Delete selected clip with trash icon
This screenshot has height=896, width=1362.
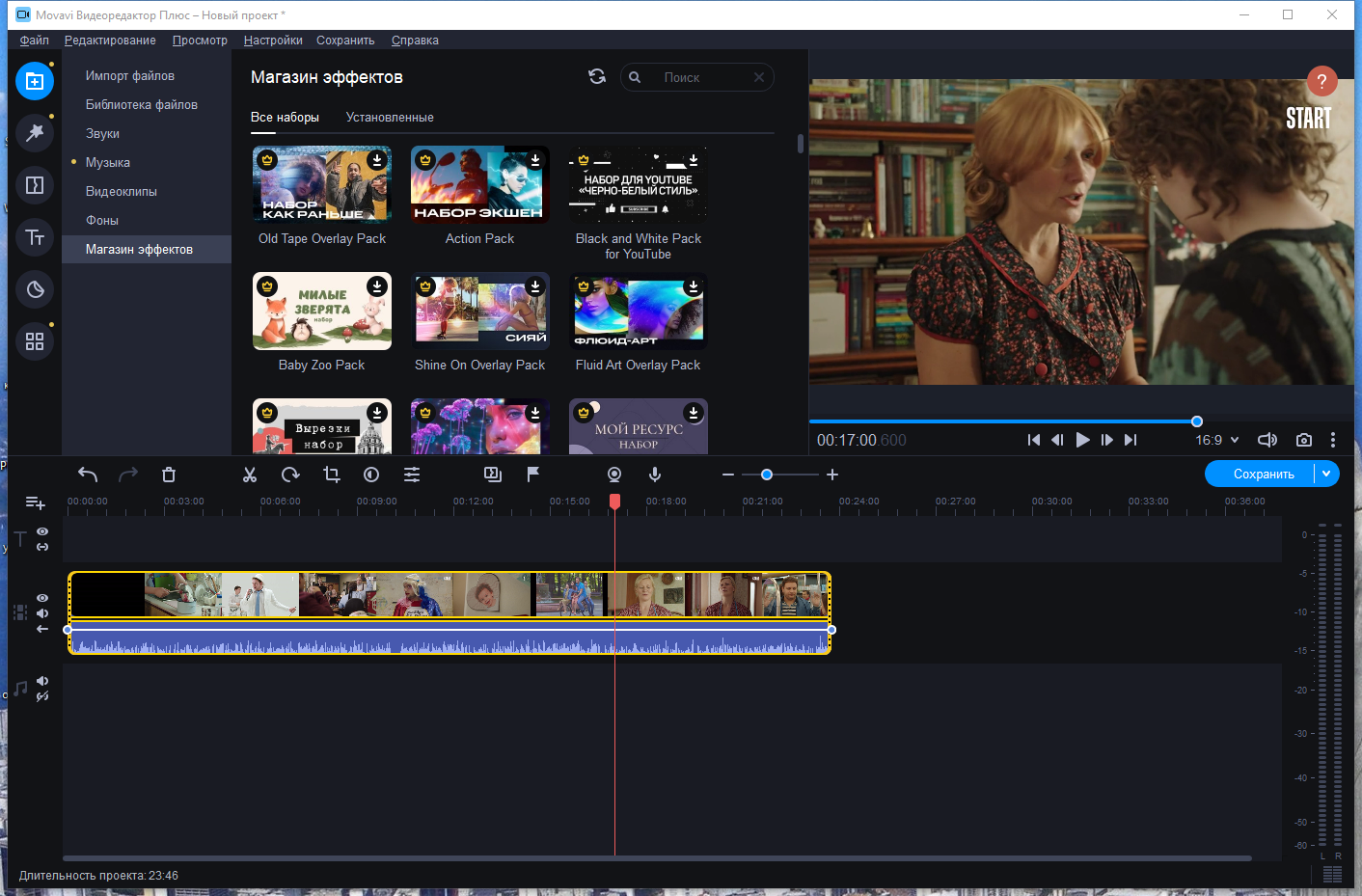tap(169, 475)
